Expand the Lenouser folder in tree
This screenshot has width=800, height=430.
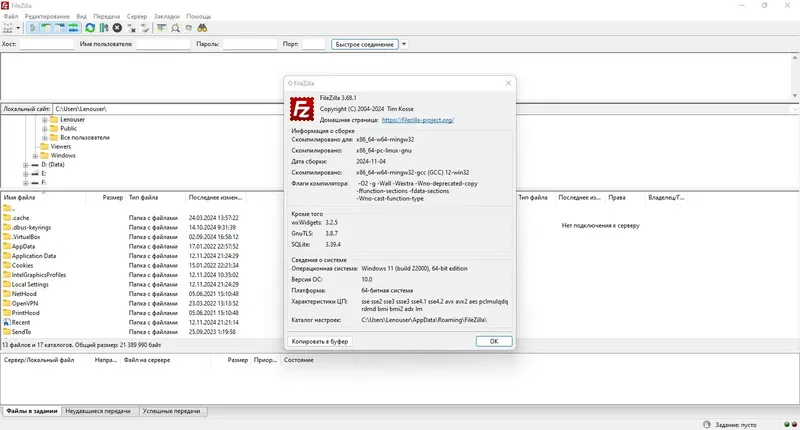tap(44, 120)
